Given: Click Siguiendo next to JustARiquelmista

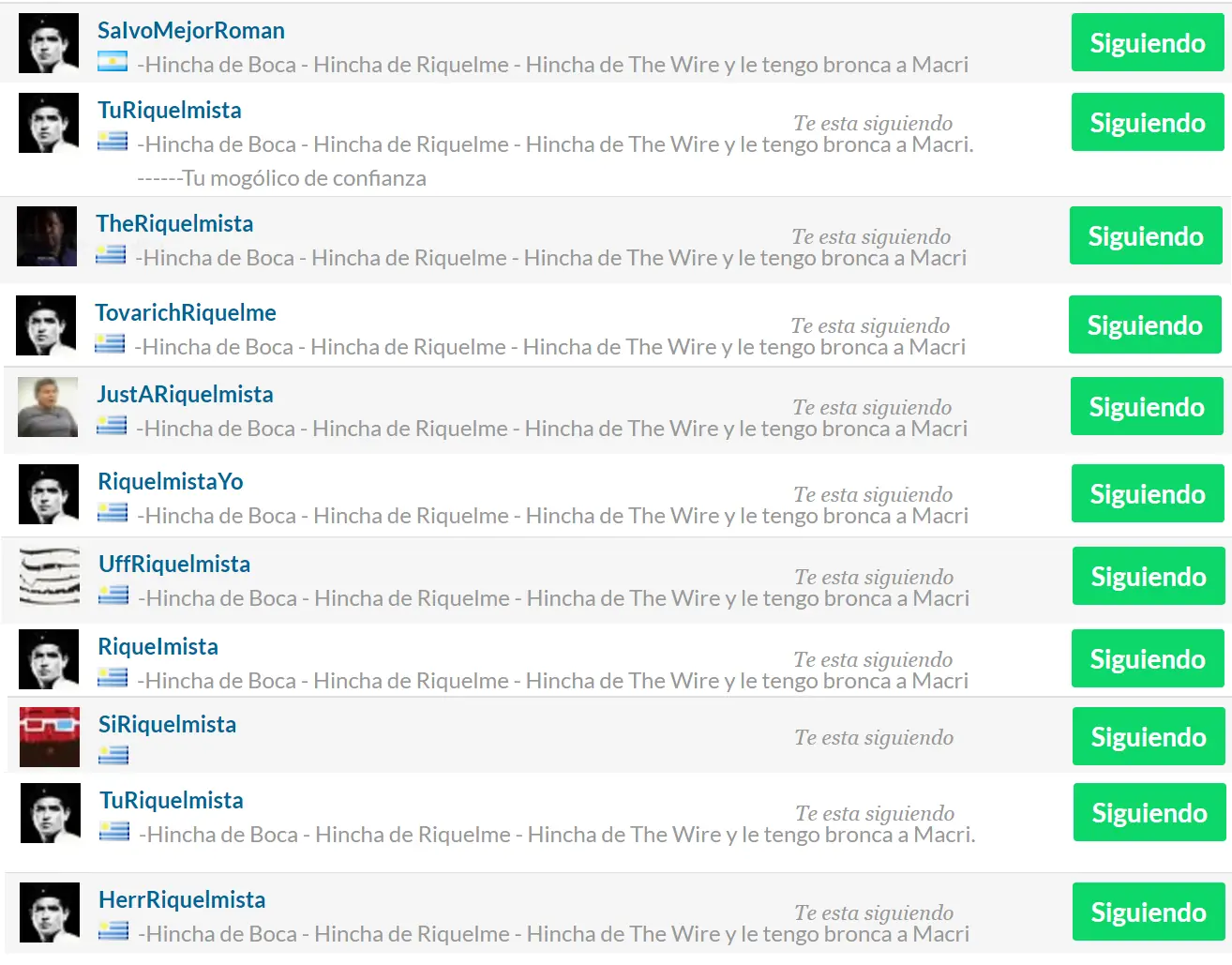Looking at the screenshot, I should tap(1147, 406).
